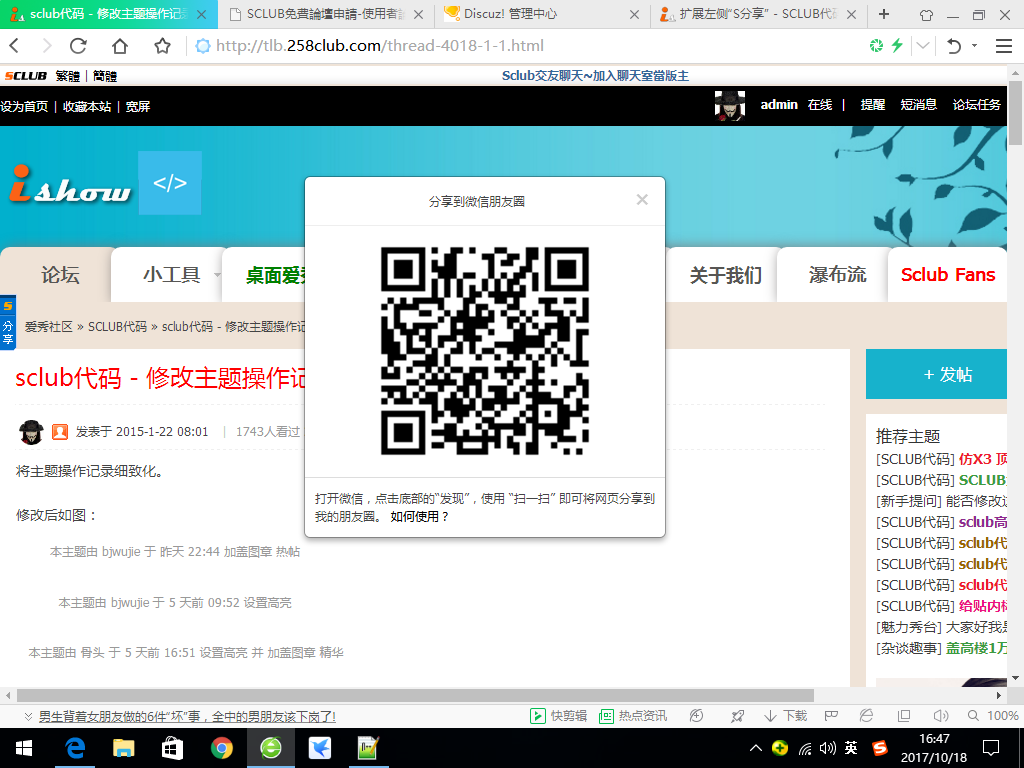Close the WeChat share QR dialog
Viewport: 1024px width, 768px height.
coord(642,200)
